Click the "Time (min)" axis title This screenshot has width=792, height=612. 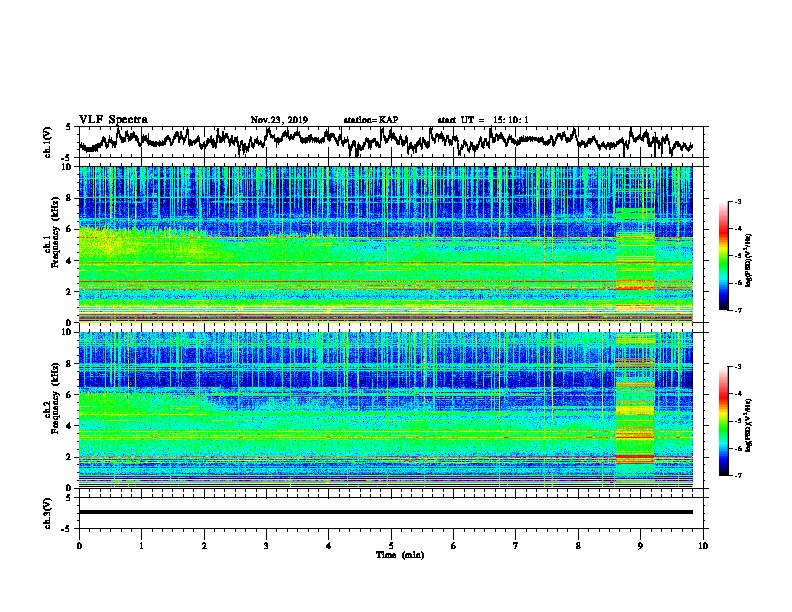tap(400, 555)
